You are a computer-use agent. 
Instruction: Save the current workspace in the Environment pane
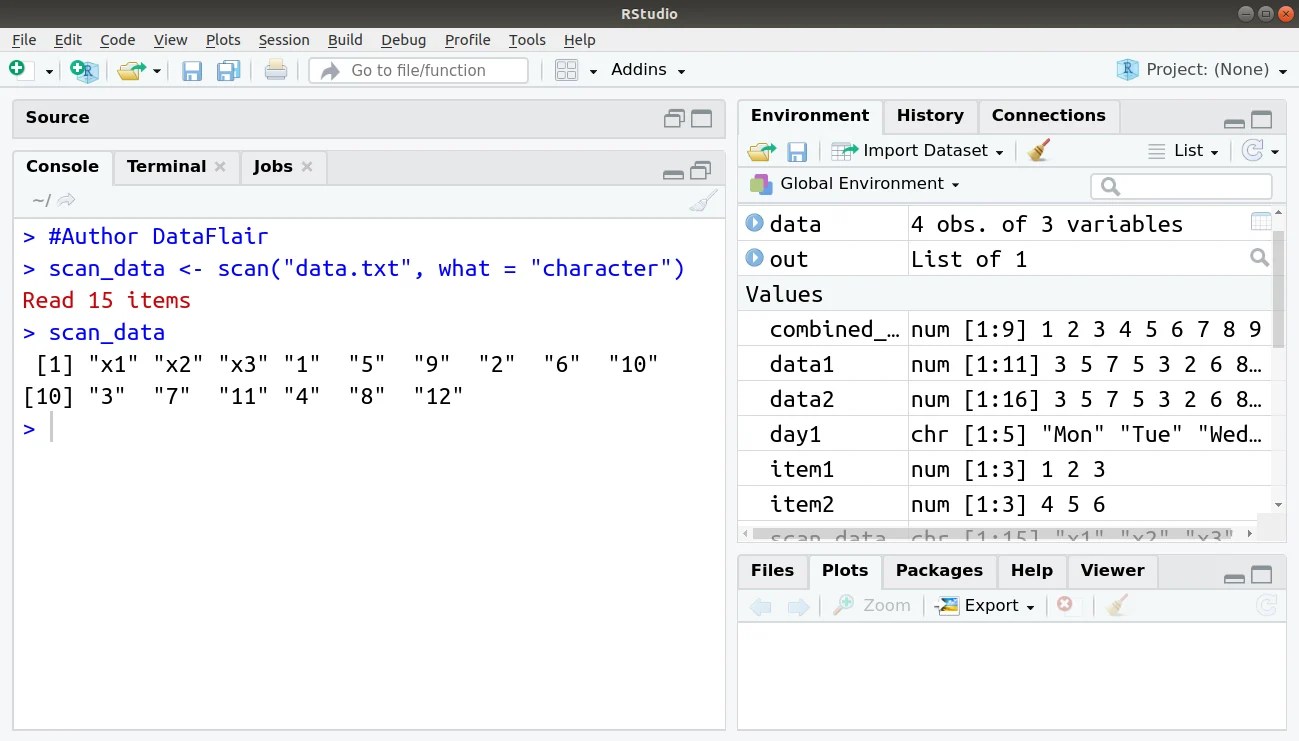point(797,150)
